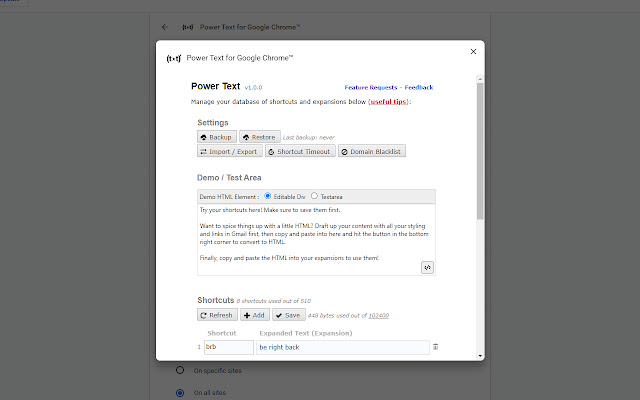Open Shortcut Timeout setting
This screenshot has width=640, height=400.
[x=300, y=151]
